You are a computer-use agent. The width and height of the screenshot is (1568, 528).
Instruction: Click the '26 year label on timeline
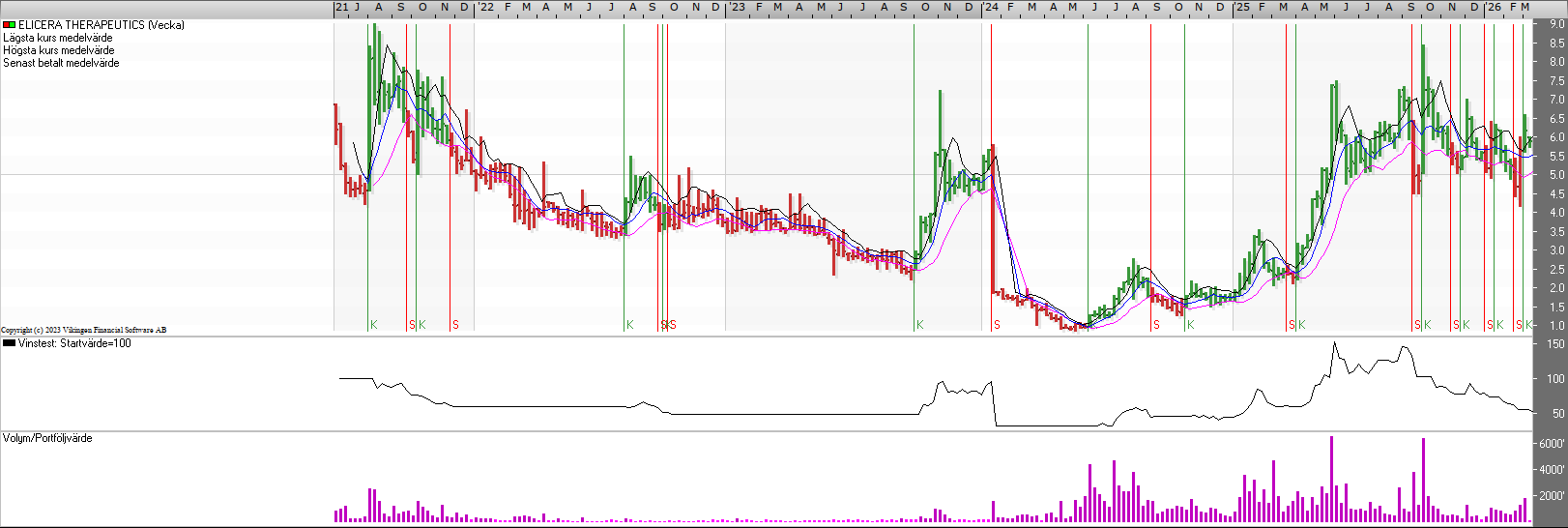click(1494, 7)
